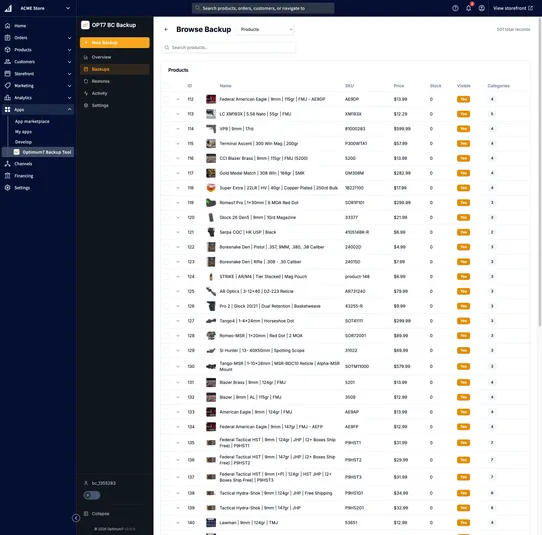Viewport: 542px width, 535px height.
Task: Click thumbnail of Super Extra 22LR product
Action: point(211,188)
